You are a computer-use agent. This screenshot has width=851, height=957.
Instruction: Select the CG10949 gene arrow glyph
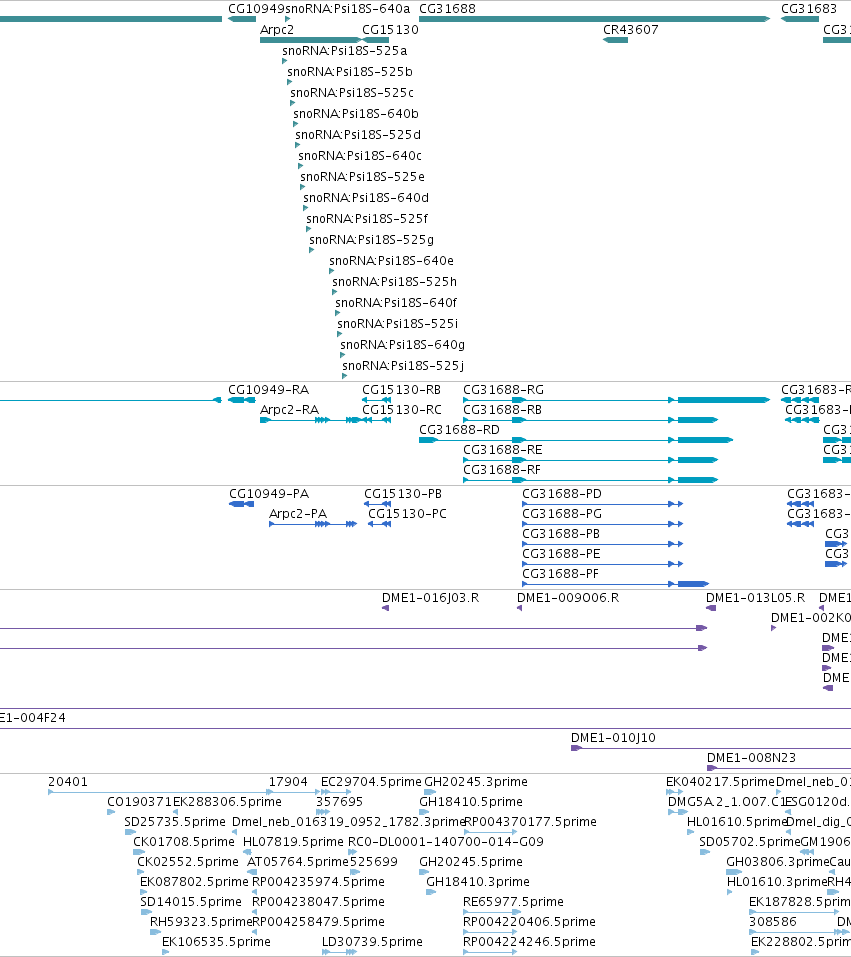[242, 19]
